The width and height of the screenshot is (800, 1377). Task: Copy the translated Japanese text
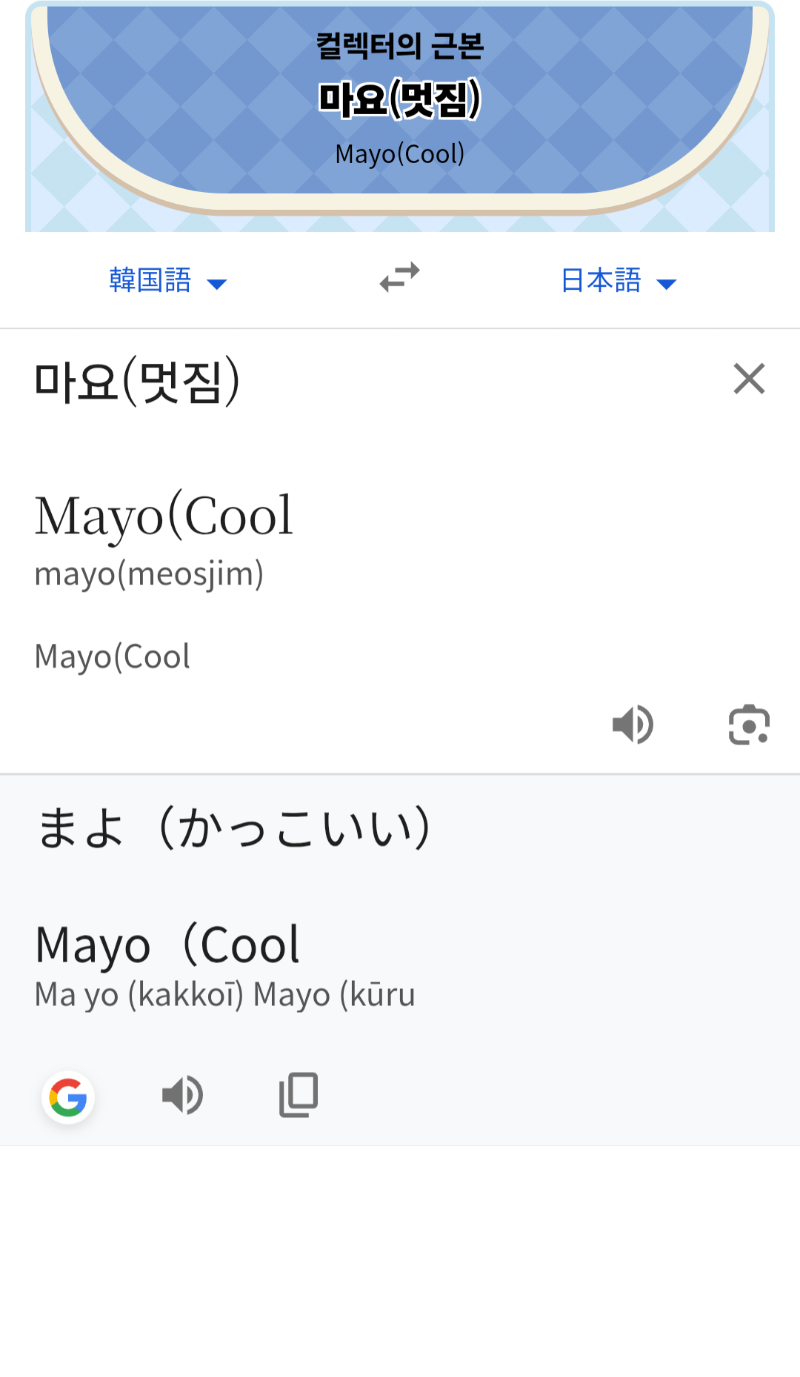[x=298, y=1096]
